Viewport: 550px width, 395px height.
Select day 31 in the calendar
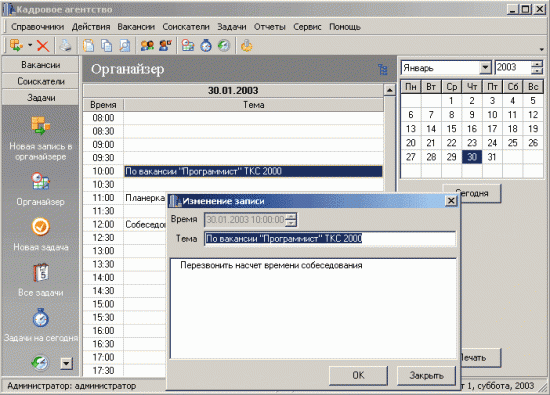(x=492, y=157)
